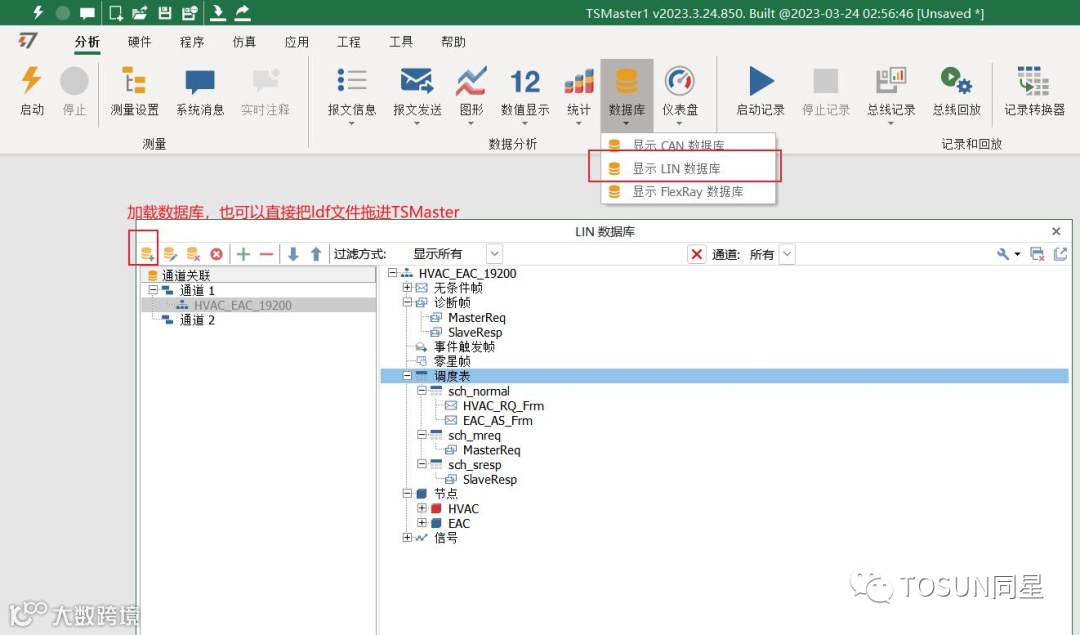Click open project folder icon in title bar
The image size is (1080, 635).
140,12
